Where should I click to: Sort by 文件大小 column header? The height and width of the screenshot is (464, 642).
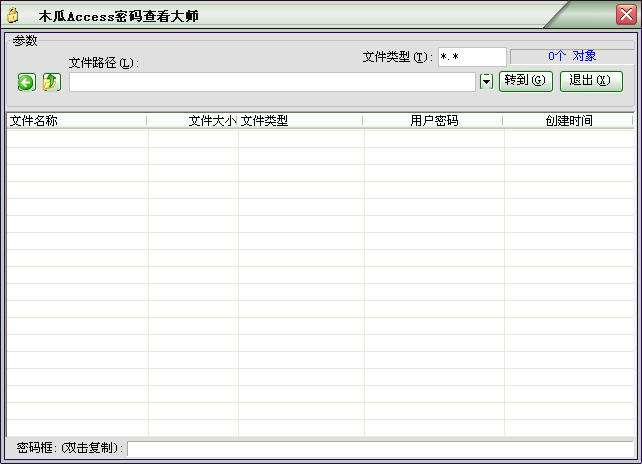192,121
